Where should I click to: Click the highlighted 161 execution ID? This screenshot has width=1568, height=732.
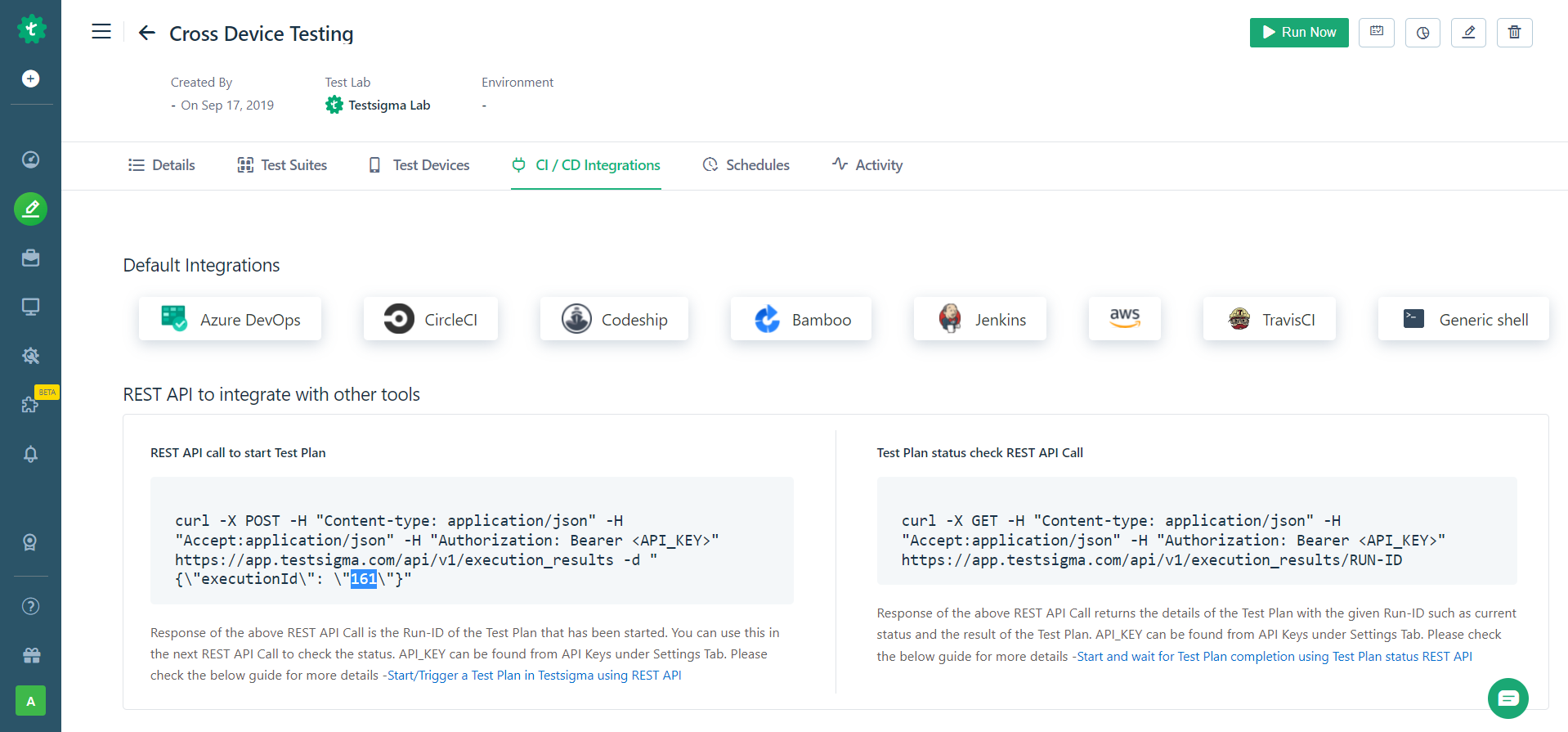pyautogui.click(x=364, y=579)
